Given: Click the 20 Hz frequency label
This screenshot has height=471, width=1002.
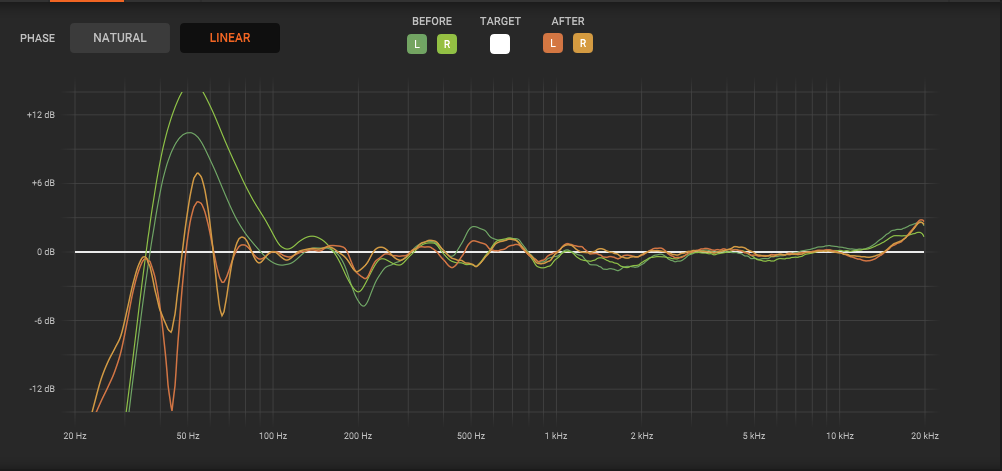Looking at the screenshot, I should pyautogui.click(x=75, y=436).
